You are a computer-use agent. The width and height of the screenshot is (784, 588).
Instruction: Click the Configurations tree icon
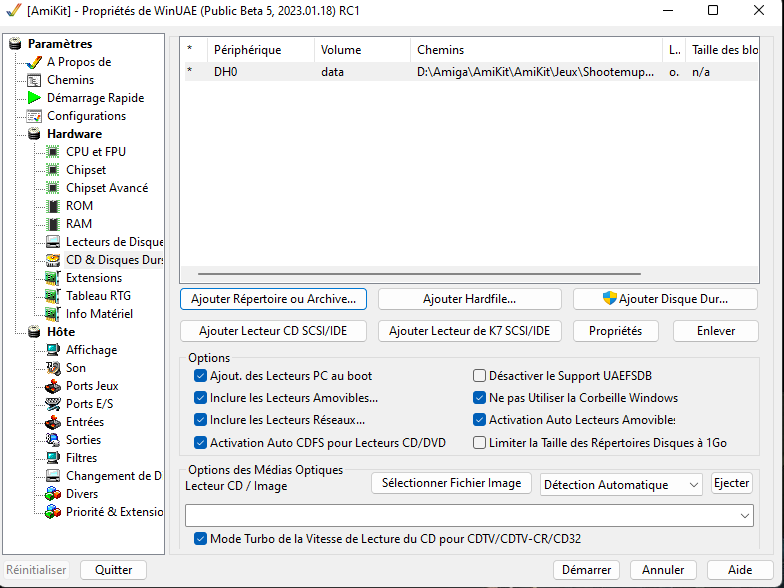pos(34,116)
